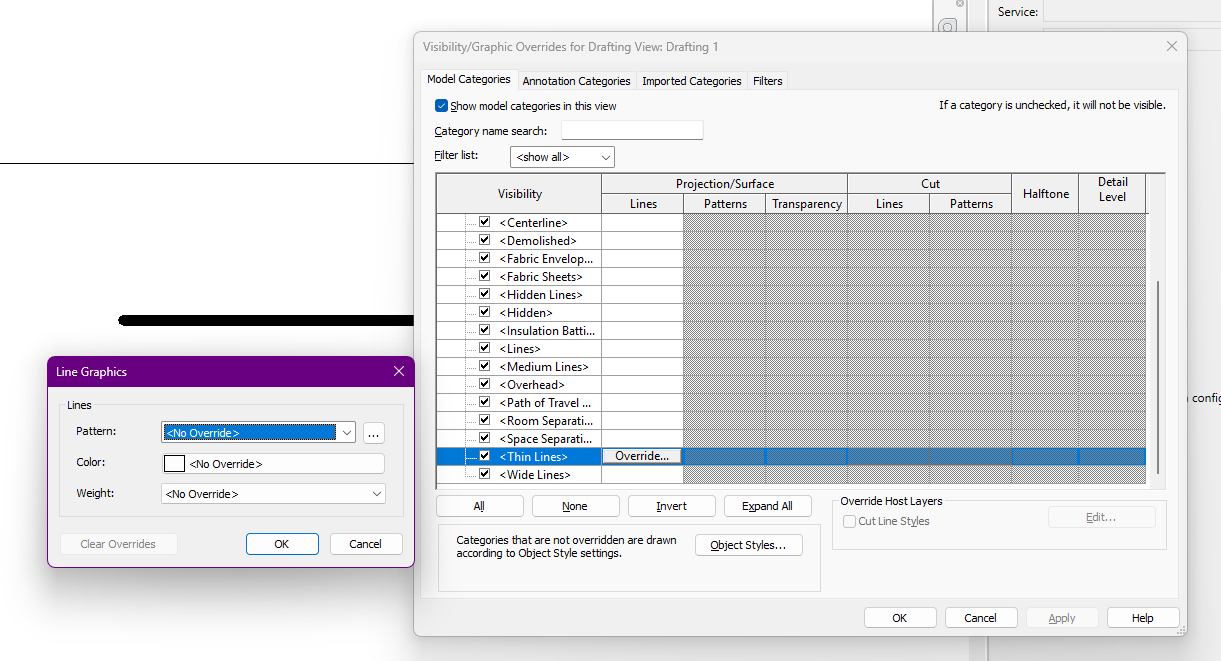Toggle Cut Line Styles checkbox
This screenshot has height=661, width=1221.
pos(849,521)
